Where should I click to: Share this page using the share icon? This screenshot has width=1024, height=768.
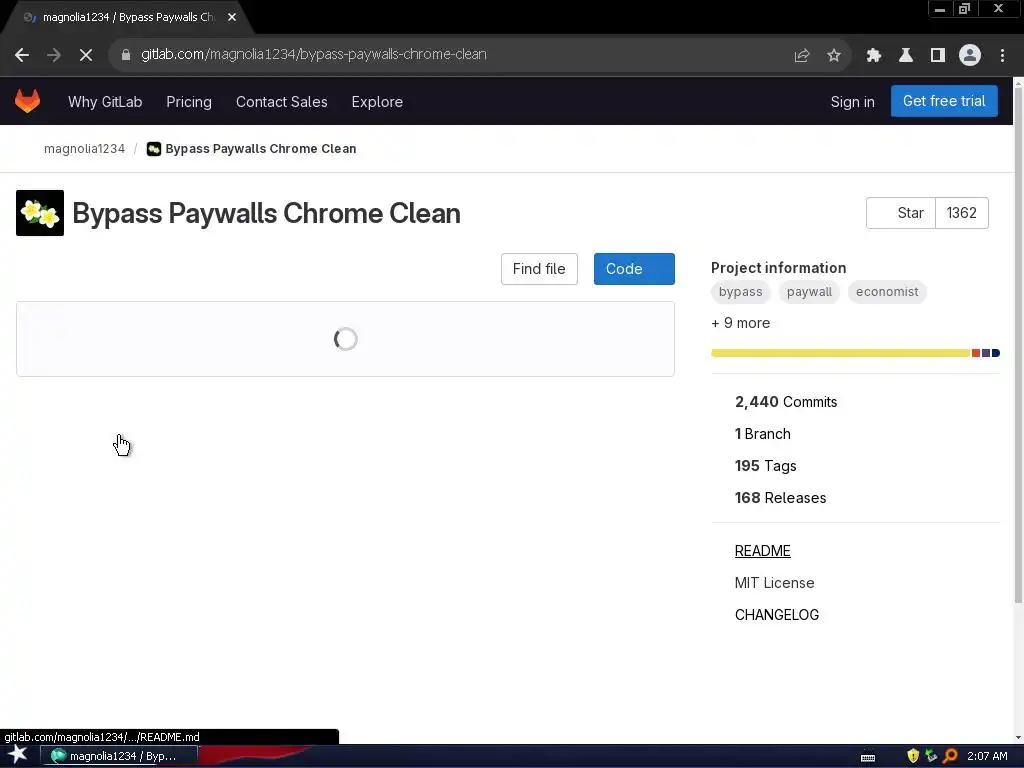[802, 56]
